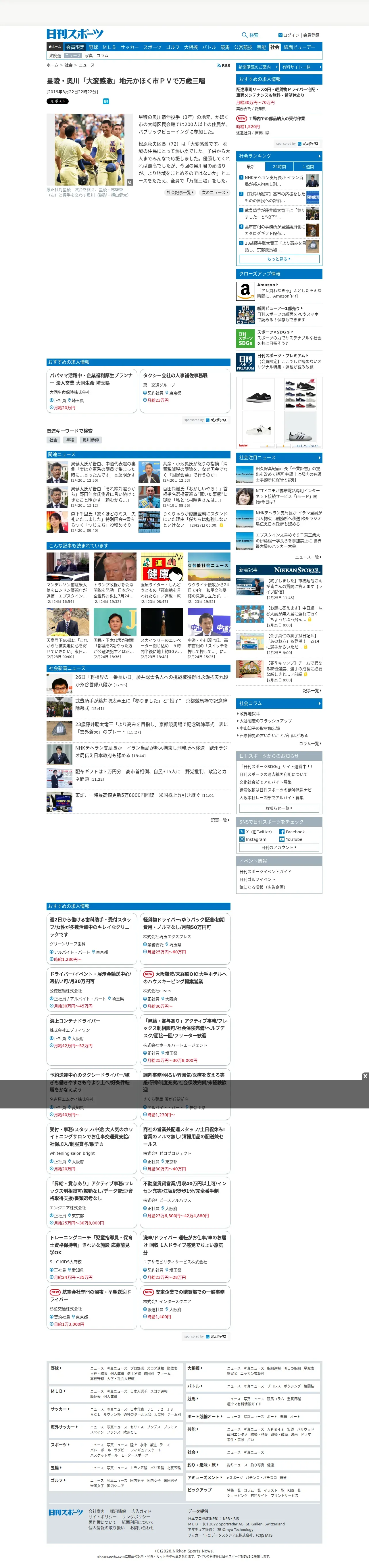369x1568 pixels.
Task: Open the 記事一覧 link below 社会新着ニュース
Action: 220,820
